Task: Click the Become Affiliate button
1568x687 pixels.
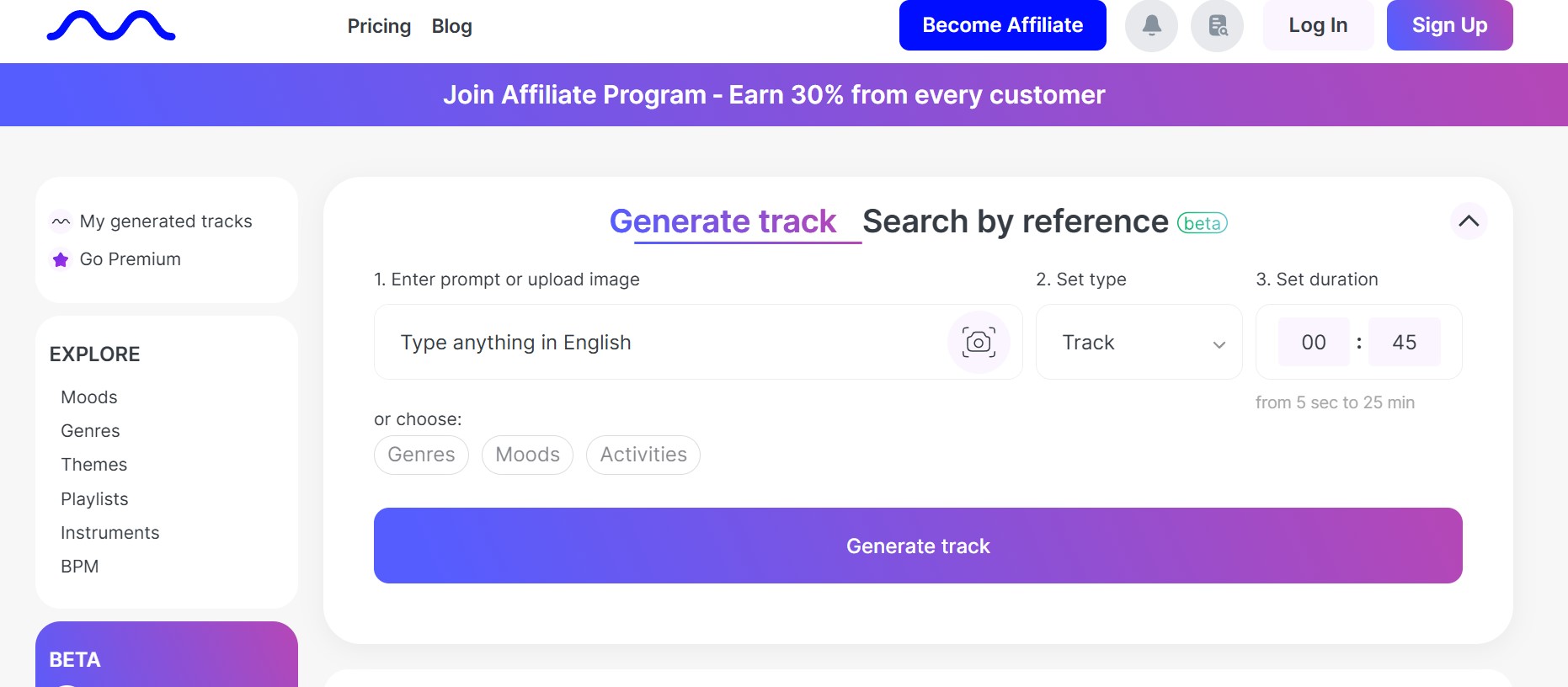Action: (x=1002, y=25)
